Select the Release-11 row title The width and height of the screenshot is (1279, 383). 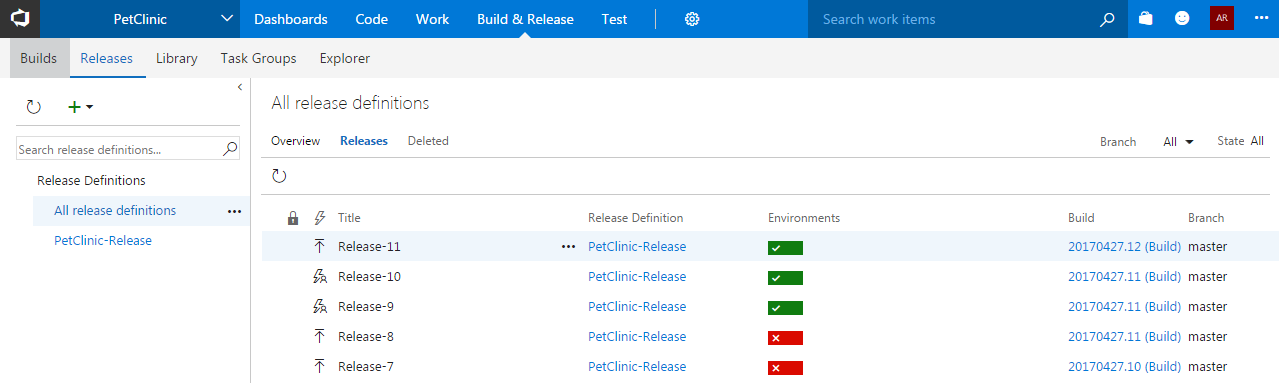pos(369,246)
